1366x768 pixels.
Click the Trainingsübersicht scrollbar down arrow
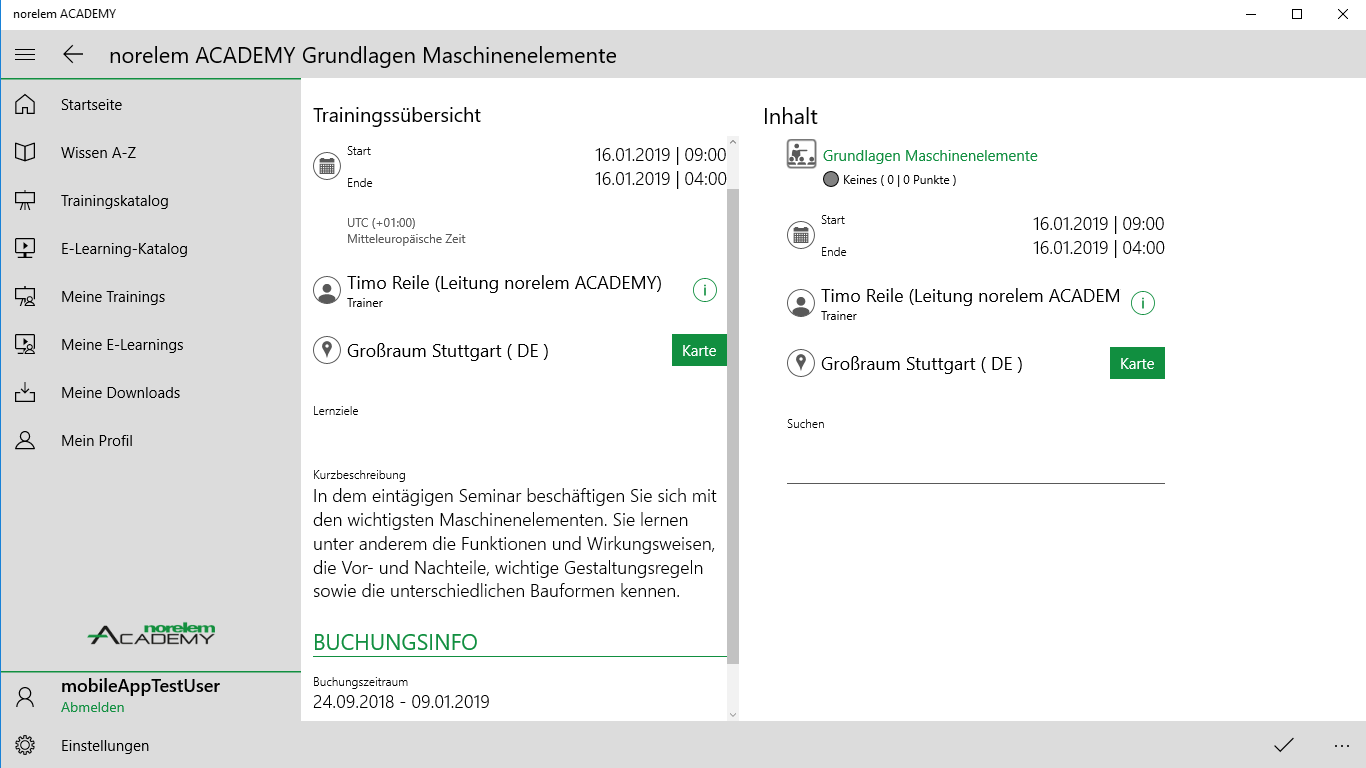click(x=733, y=713)
